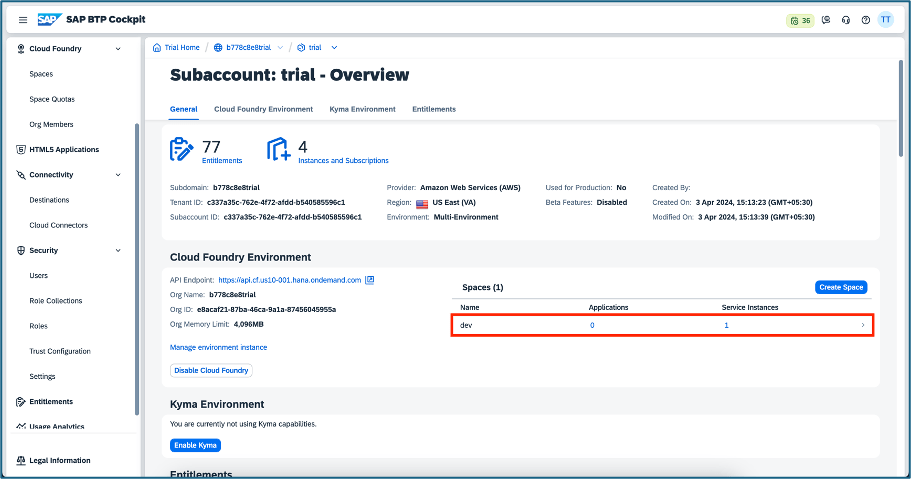Open Role Collections in the sidebar
The width and height of the screenshot is (912, 480).
click(x=56, y=301)
